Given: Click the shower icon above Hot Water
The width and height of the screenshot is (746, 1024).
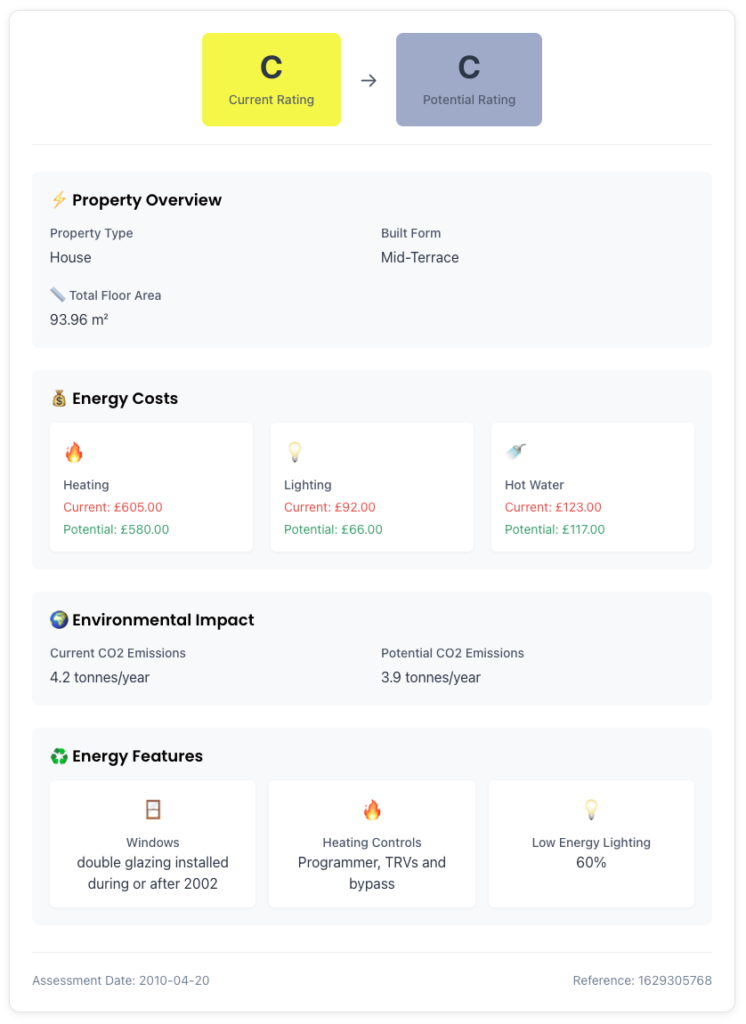Looking at the screenshot, I should coord(516,452).
